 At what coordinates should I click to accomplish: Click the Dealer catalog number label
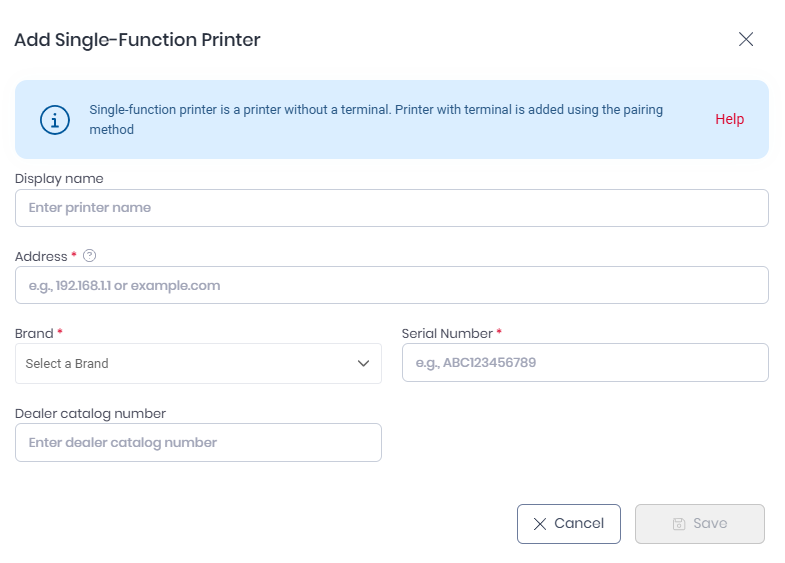[90, 413]
